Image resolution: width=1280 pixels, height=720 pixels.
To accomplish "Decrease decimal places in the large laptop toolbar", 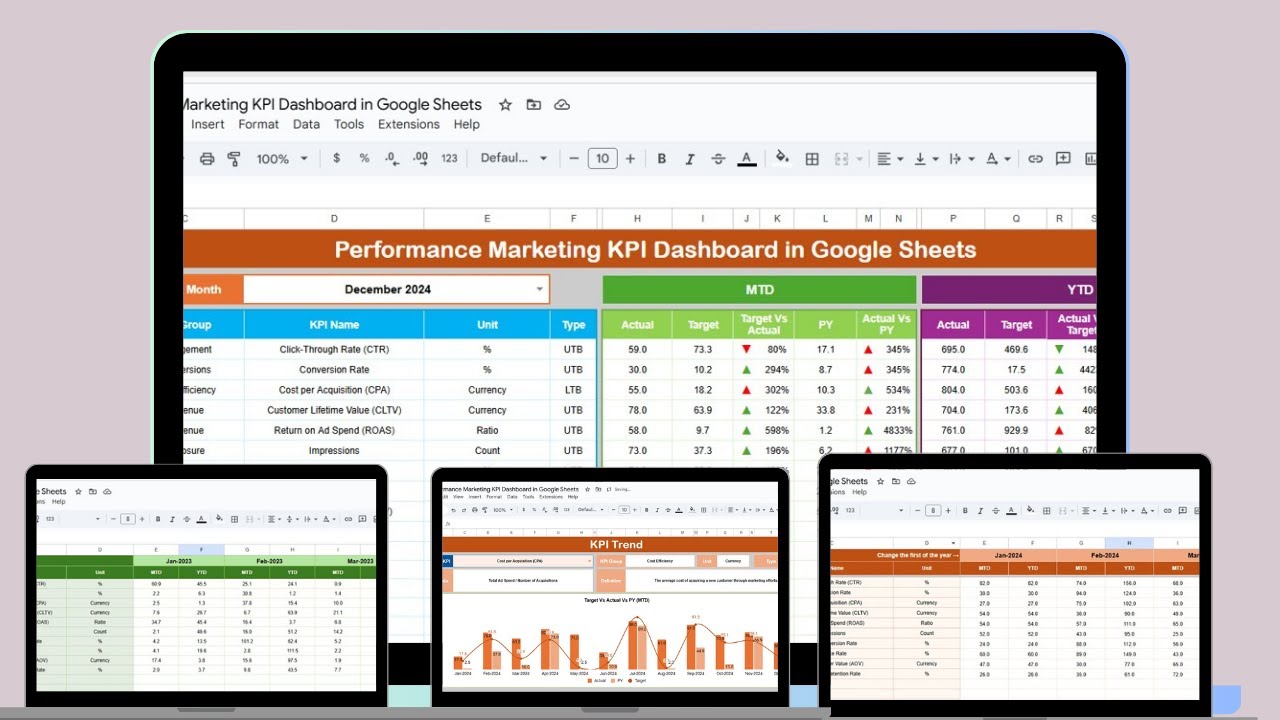I will (x=392, y=158).
